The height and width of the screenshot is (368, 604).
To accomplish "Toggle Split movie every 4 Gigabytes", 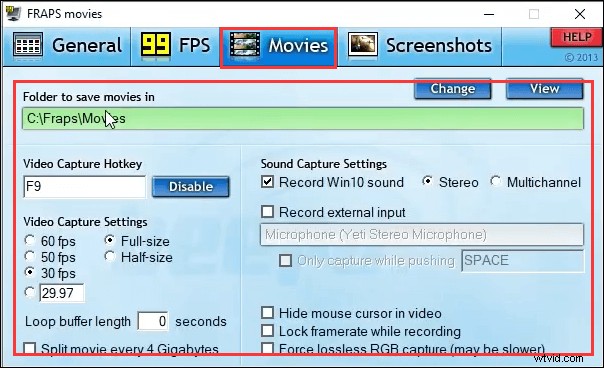I will [x=121, y=349].
